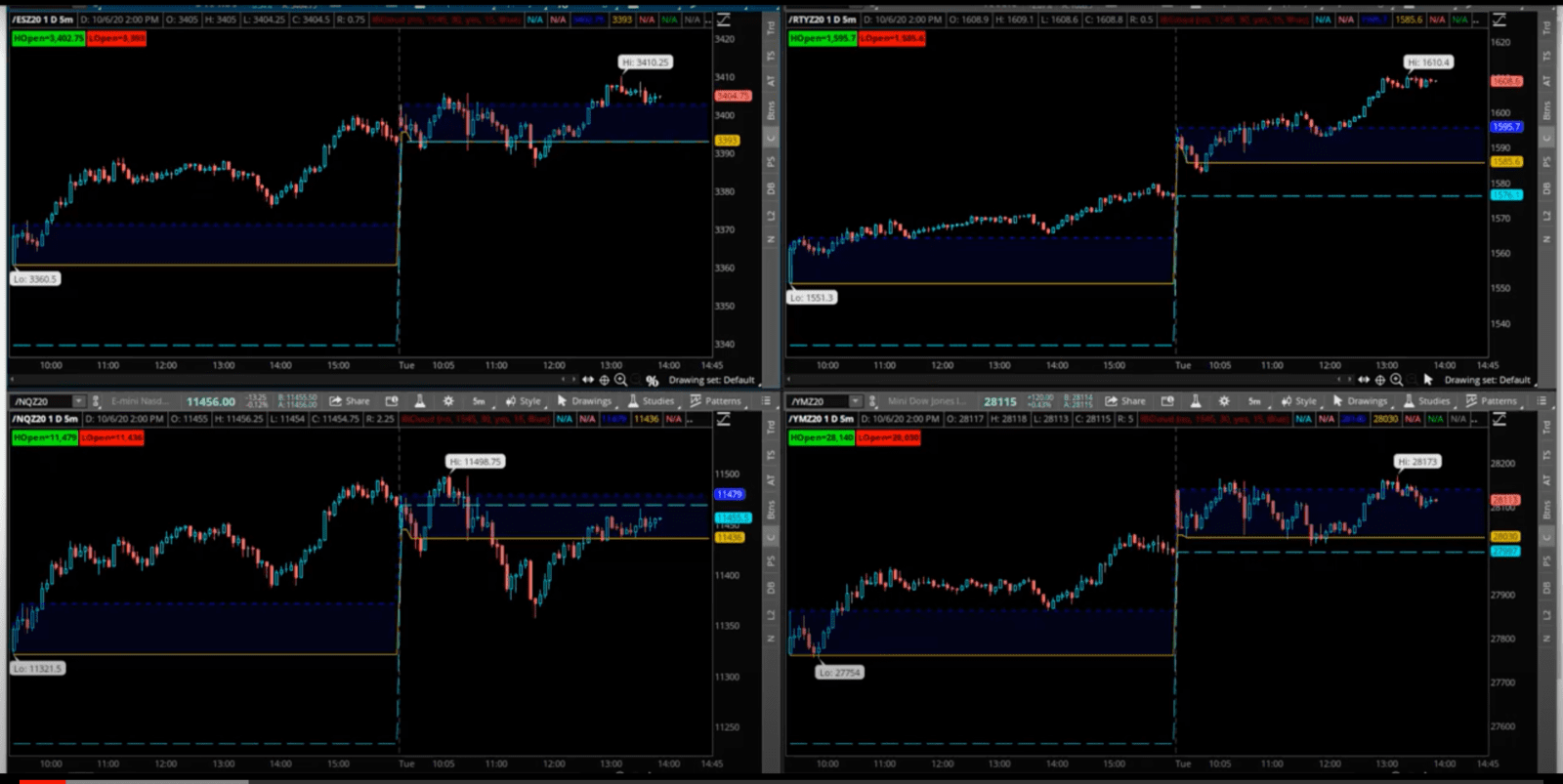Click the crosshair icon under the /RTYZ20 chart

(x=1379, y=380)
